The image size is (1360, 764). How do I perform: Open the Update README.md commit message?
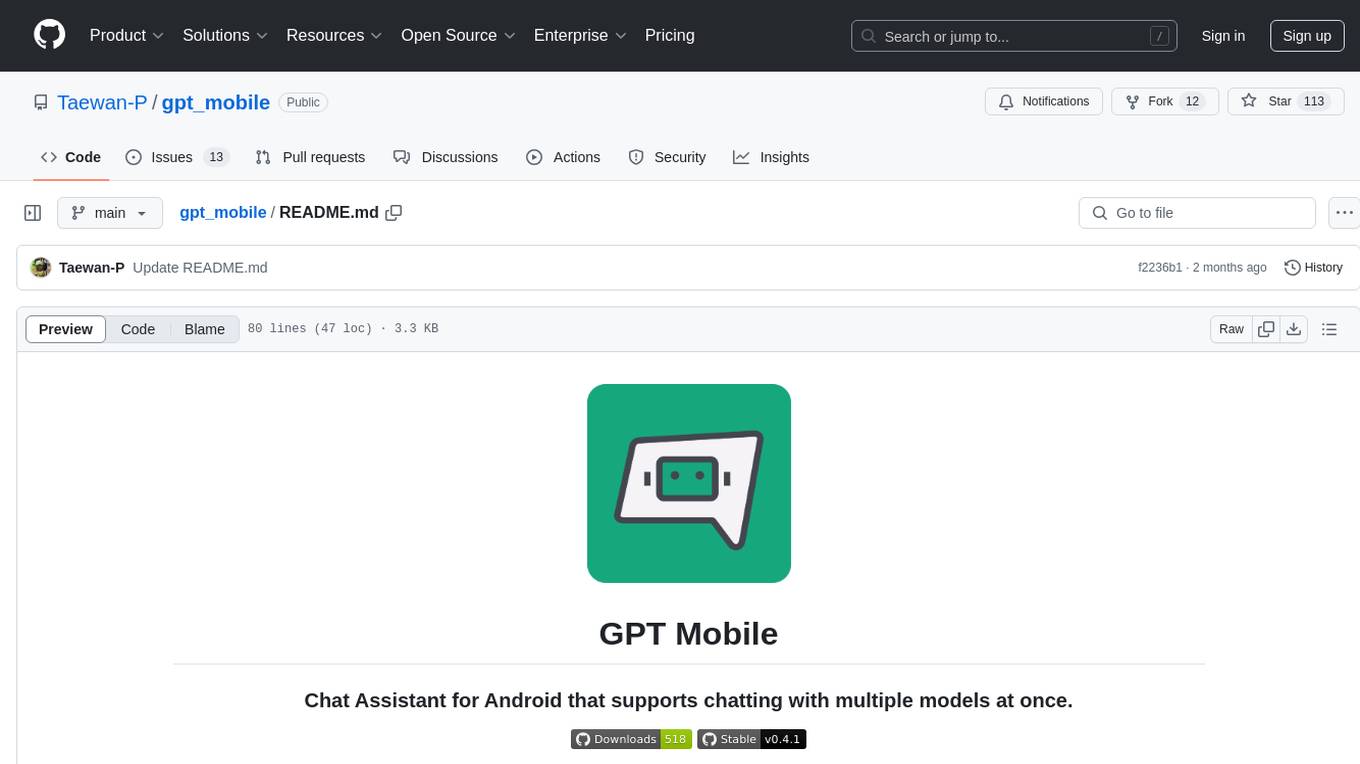pos(200,267)
